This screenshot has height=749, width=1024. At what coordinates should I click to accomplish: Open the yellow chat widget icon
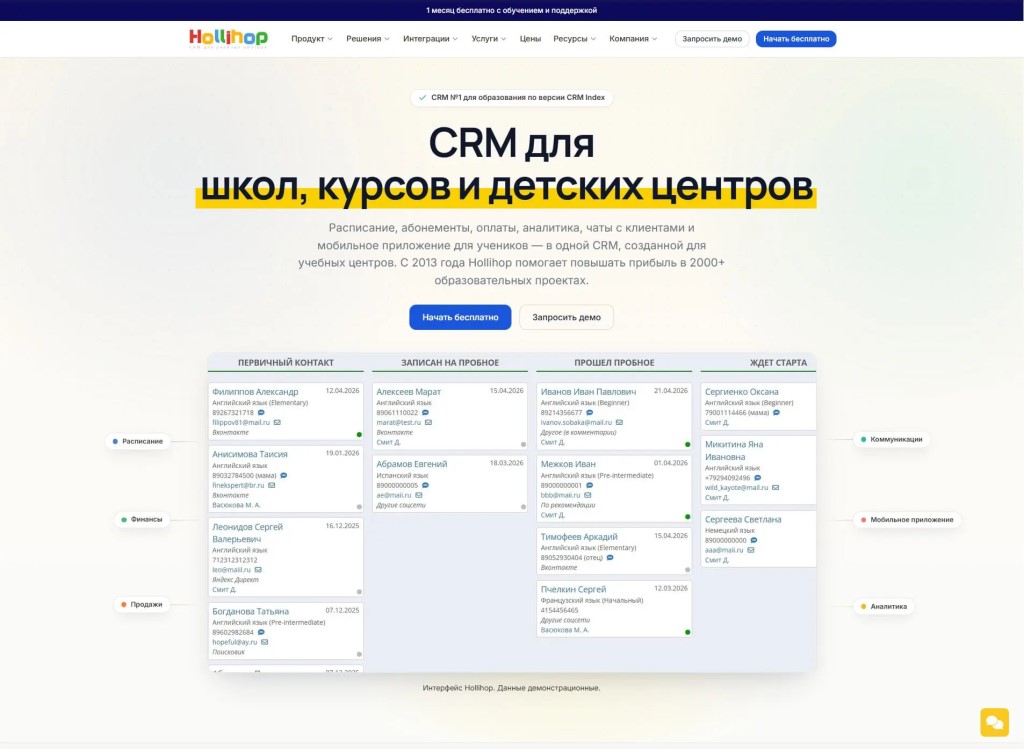(x=994, y=722)
